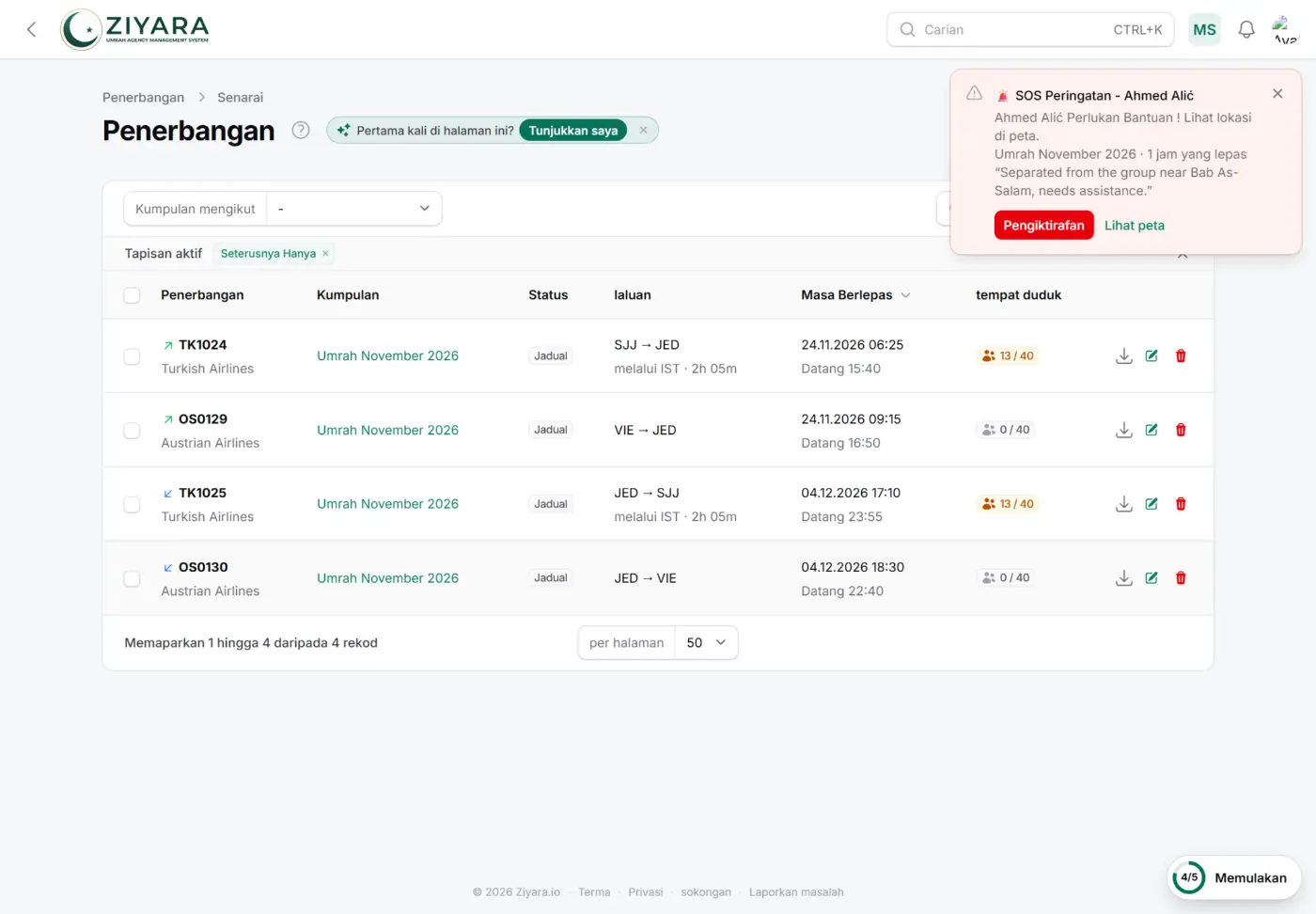1316x914 pixels.
Task: Download the TK1025 flight row
Action: pos(1123,504)
